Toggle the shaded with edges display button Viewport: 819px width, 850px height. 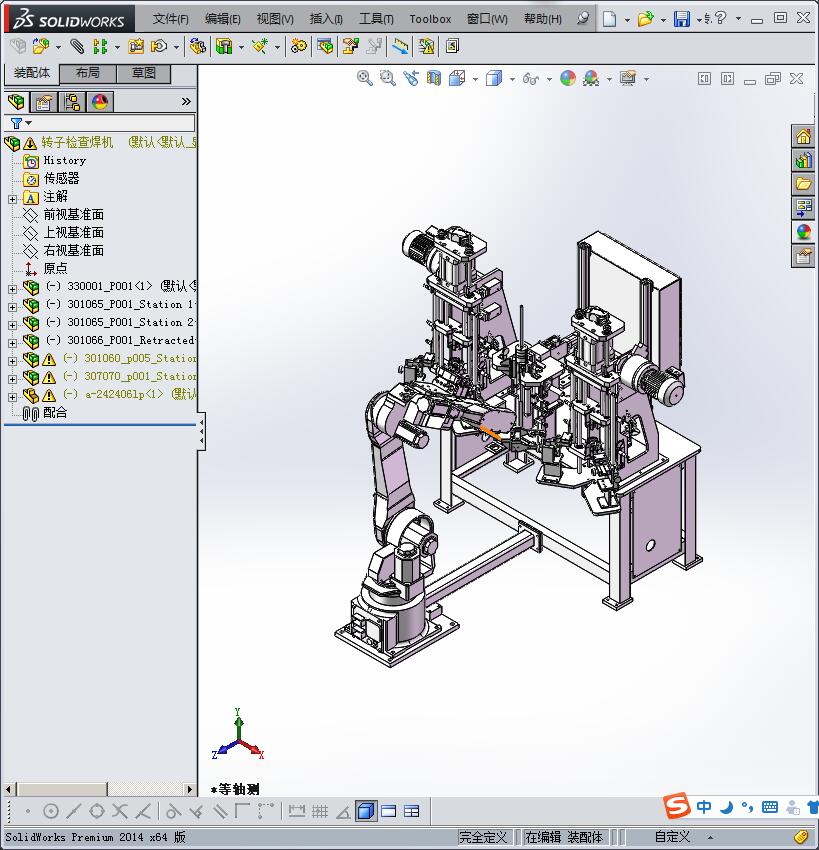click(365, 811)
